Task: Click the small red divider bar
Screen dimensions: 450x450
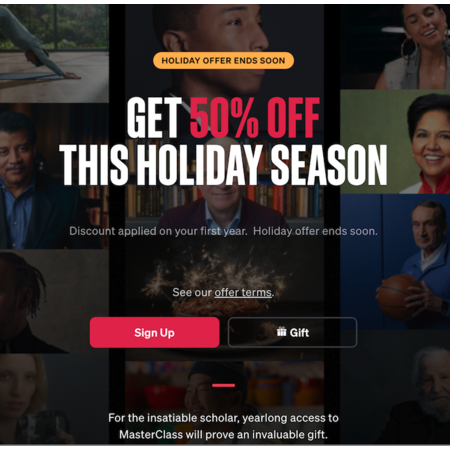Action: pos(223,385)
